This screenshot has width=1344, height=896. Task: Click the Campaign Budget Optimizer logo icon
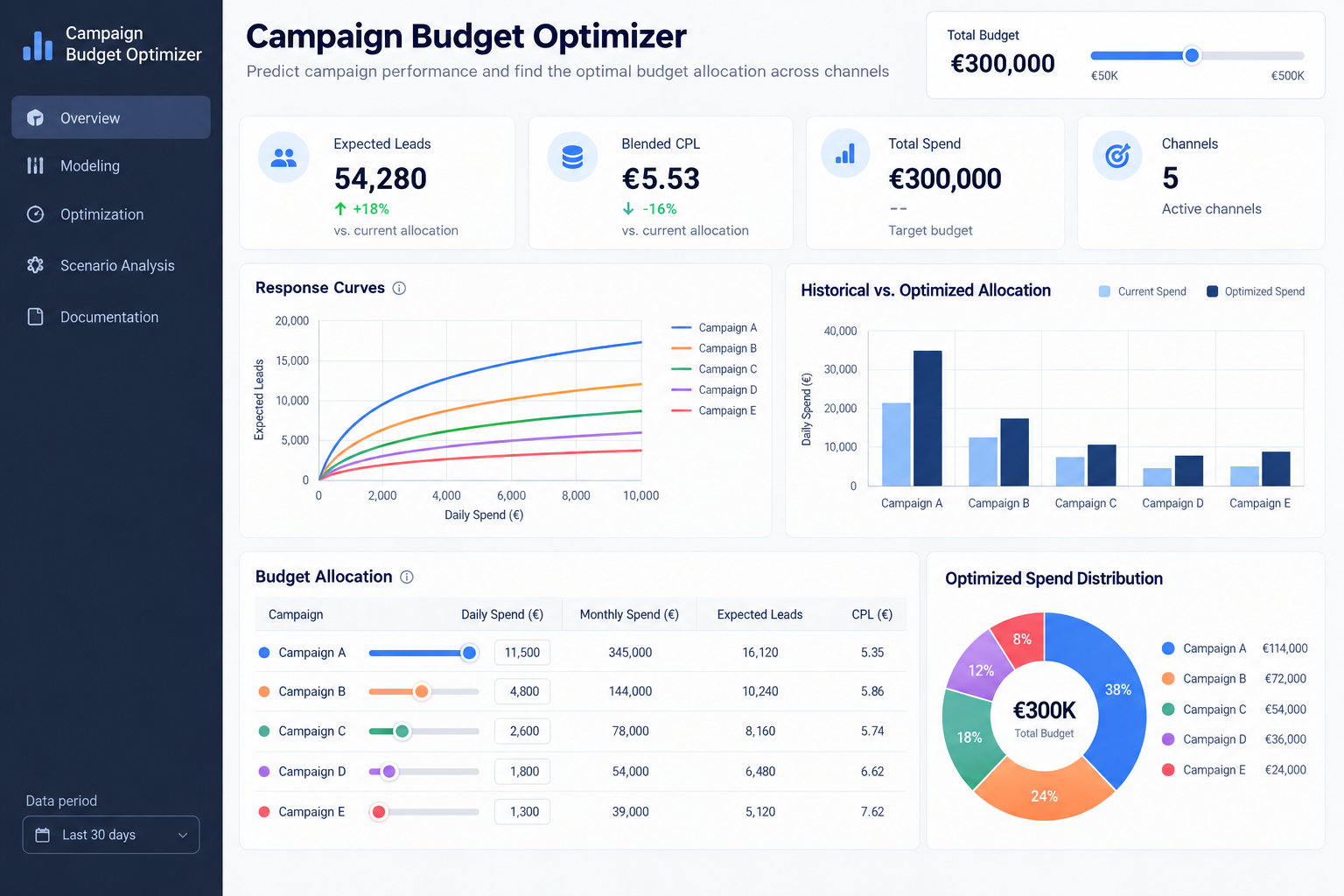[38, 45]
